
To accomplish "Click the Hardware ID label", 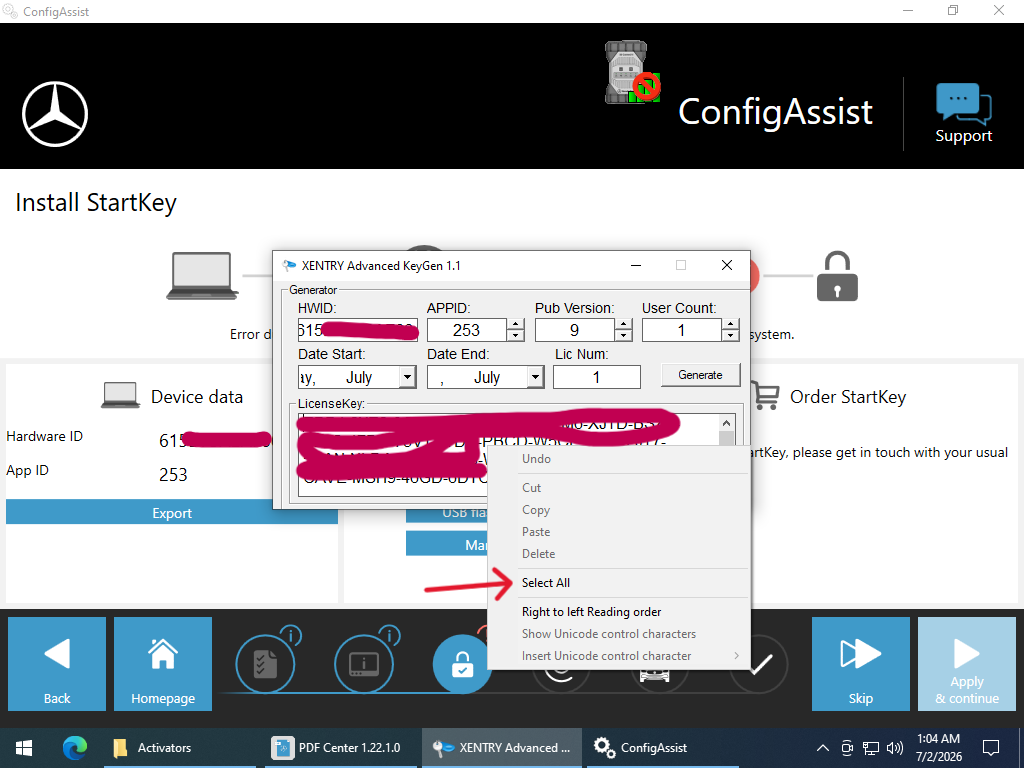I will (x=44, y=436).
